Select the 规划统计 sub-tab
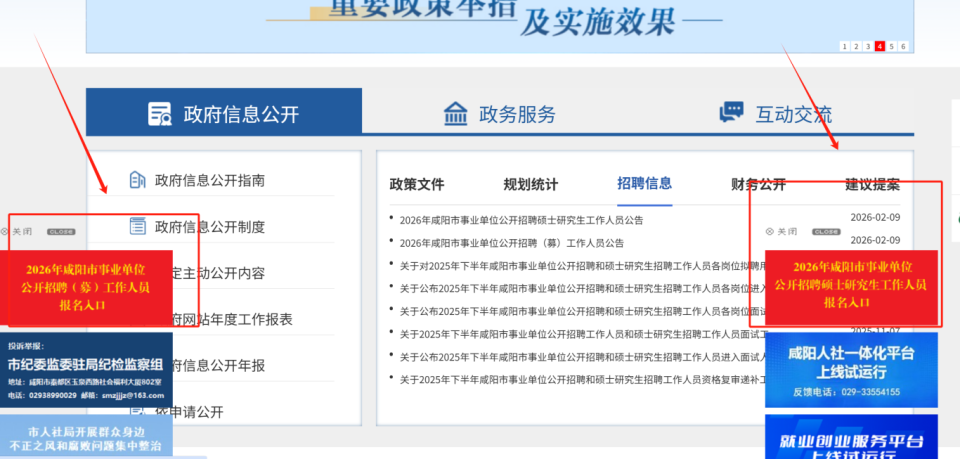Viewport: 960px width, 459px height. click(x=531, y=184)
